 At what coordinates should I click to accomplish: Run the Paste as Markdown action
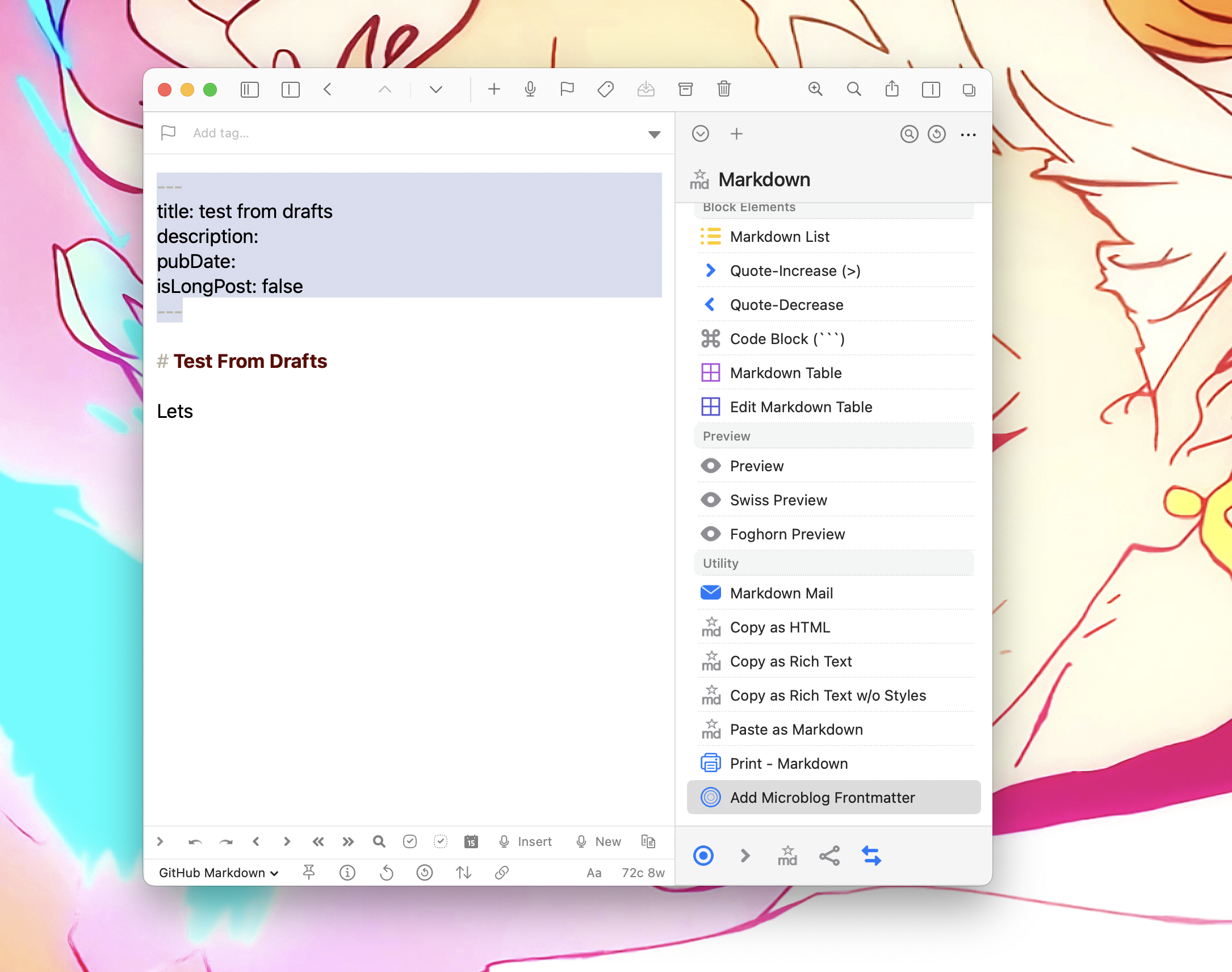click(833, 730)
